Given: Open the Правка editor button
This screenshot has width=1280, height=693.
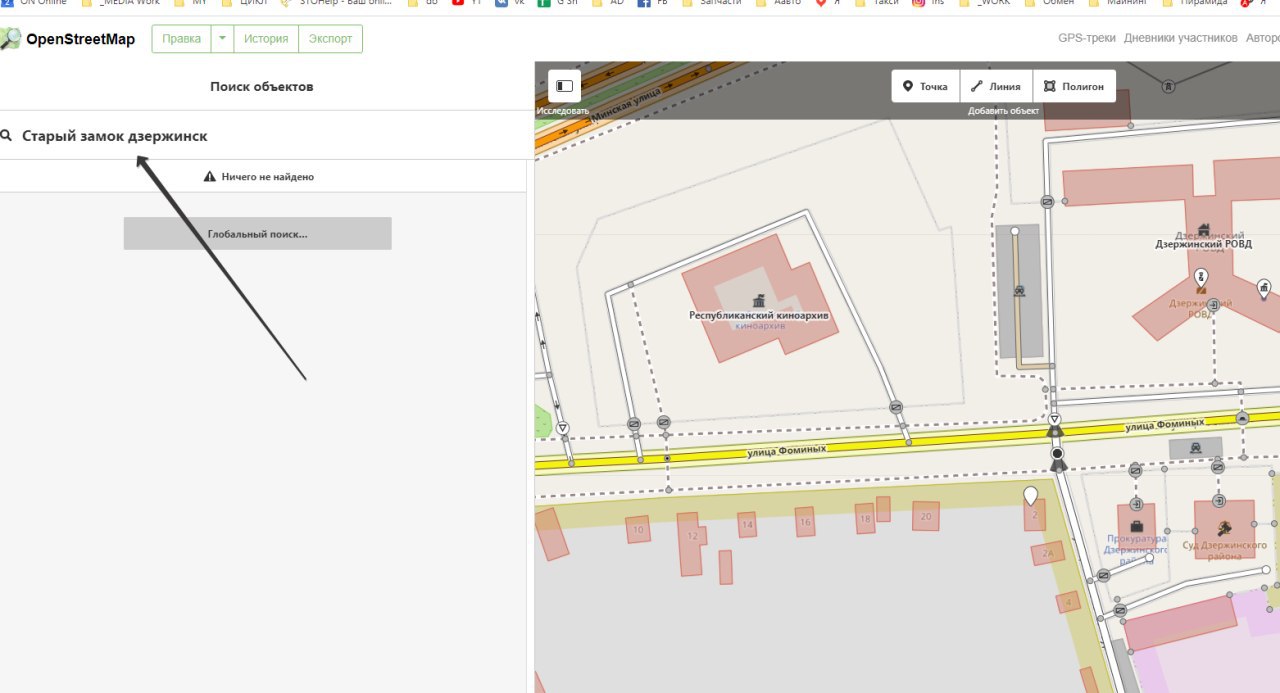Looking at the screenshot, I should [181, 39].
